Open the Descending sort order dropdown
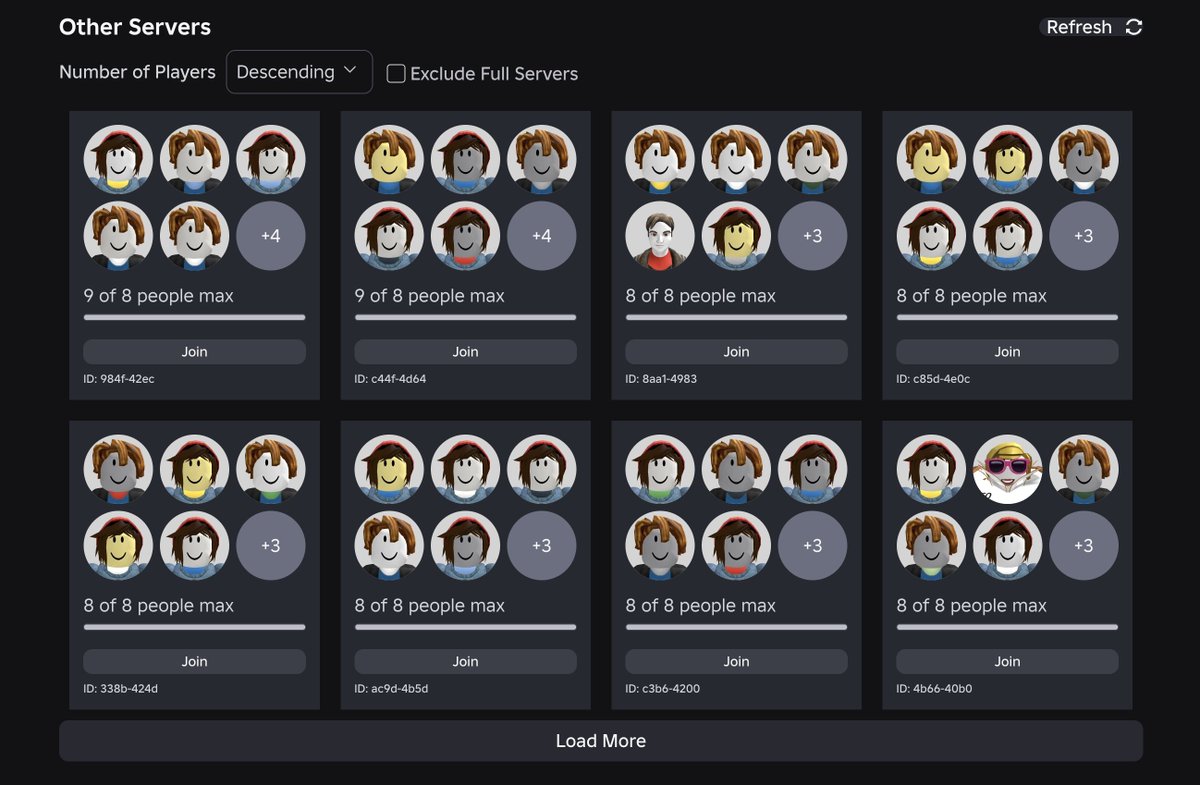The height and width of the screenshot is (785, 1200). click(x=299, y=72)
